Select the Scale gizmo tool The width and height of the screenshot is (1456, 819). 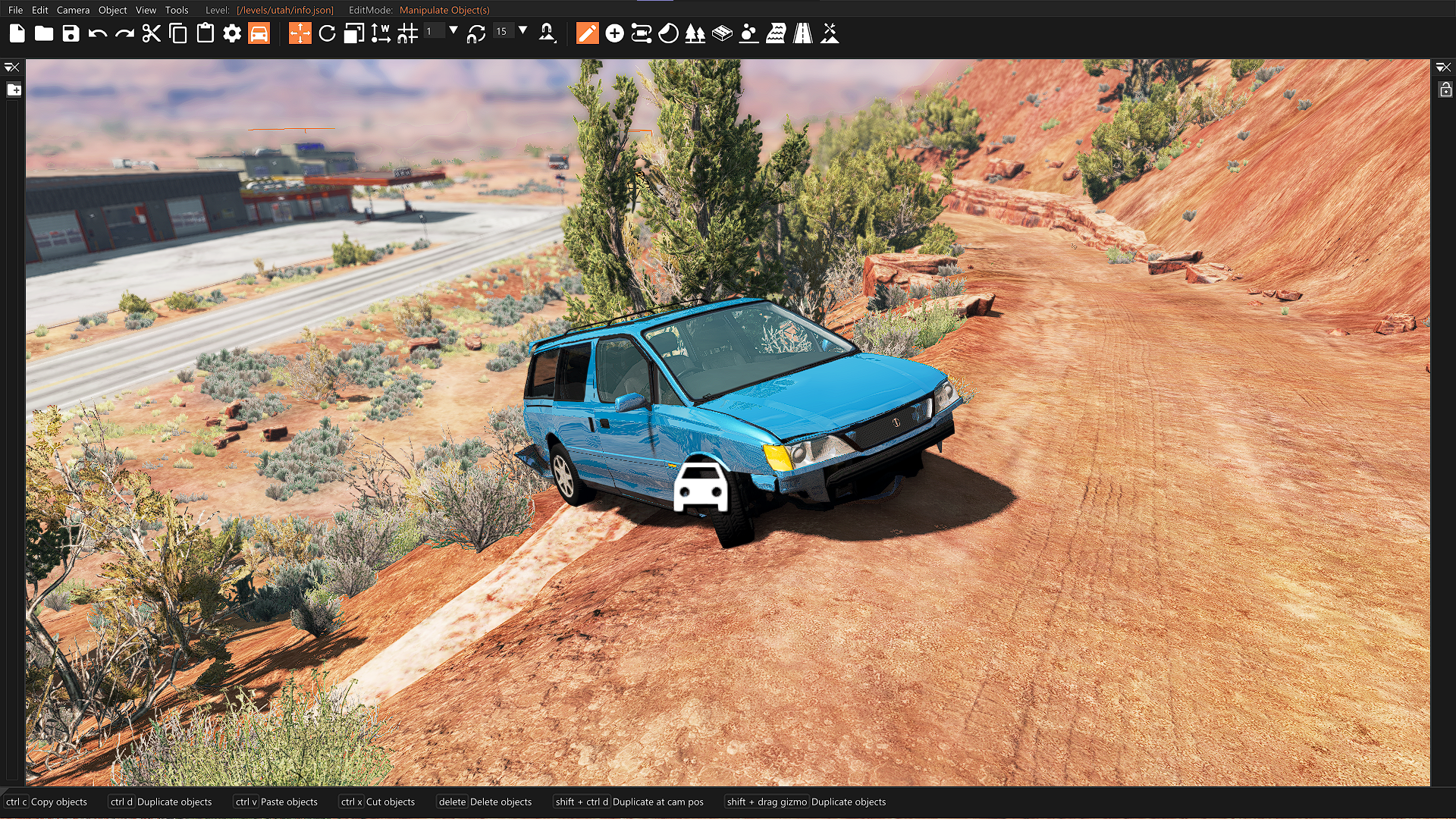354,33
